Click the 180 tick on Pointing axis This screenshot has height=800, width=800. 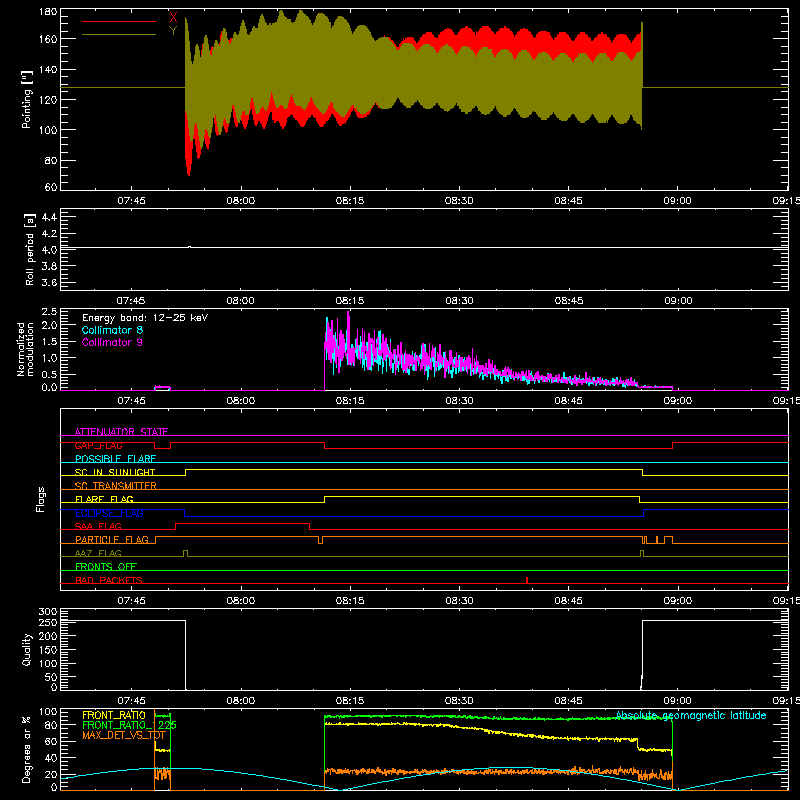tap(47, 12)
